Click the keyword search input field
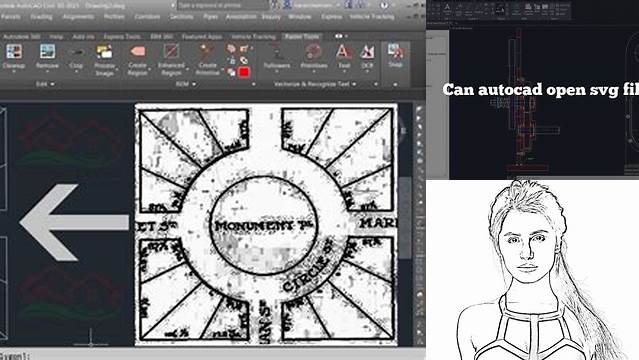639x360 pixels. [223, 6]
